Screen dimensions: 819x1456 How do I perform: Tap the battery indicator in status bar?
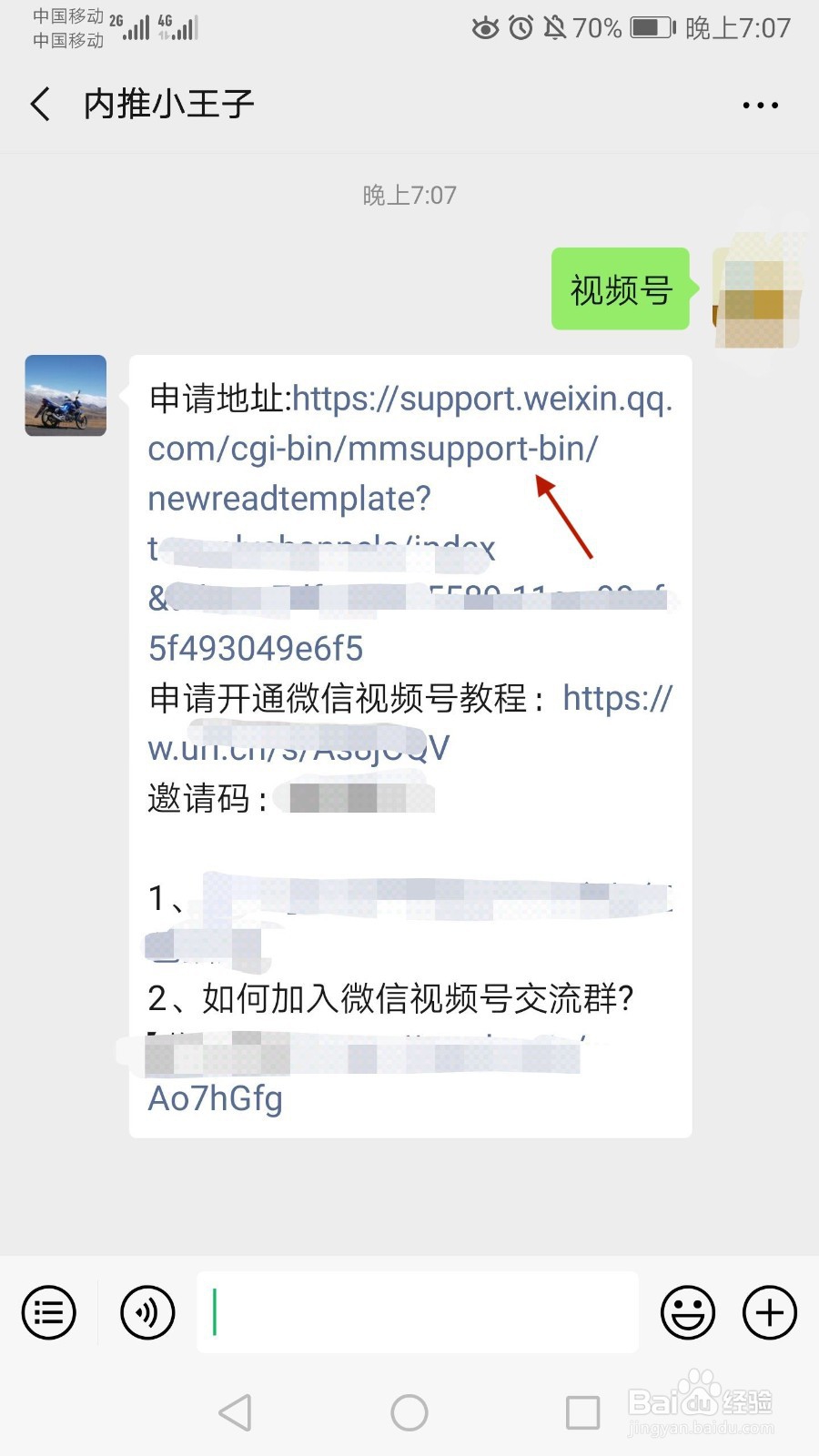point(653,28)
